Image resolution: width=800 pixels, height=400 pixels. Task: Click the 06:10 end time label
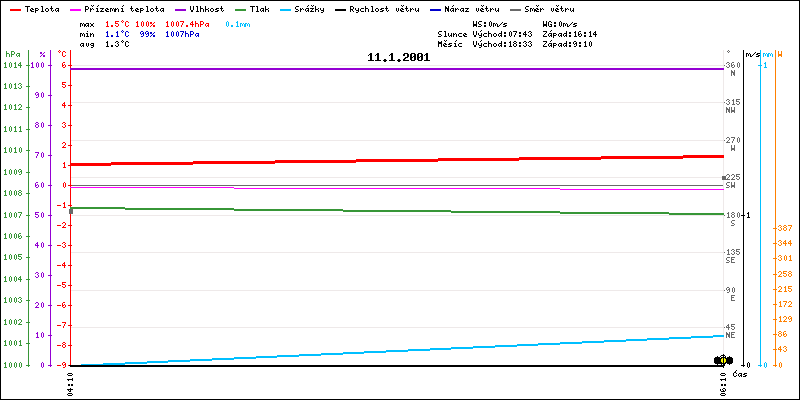point(724,383)
